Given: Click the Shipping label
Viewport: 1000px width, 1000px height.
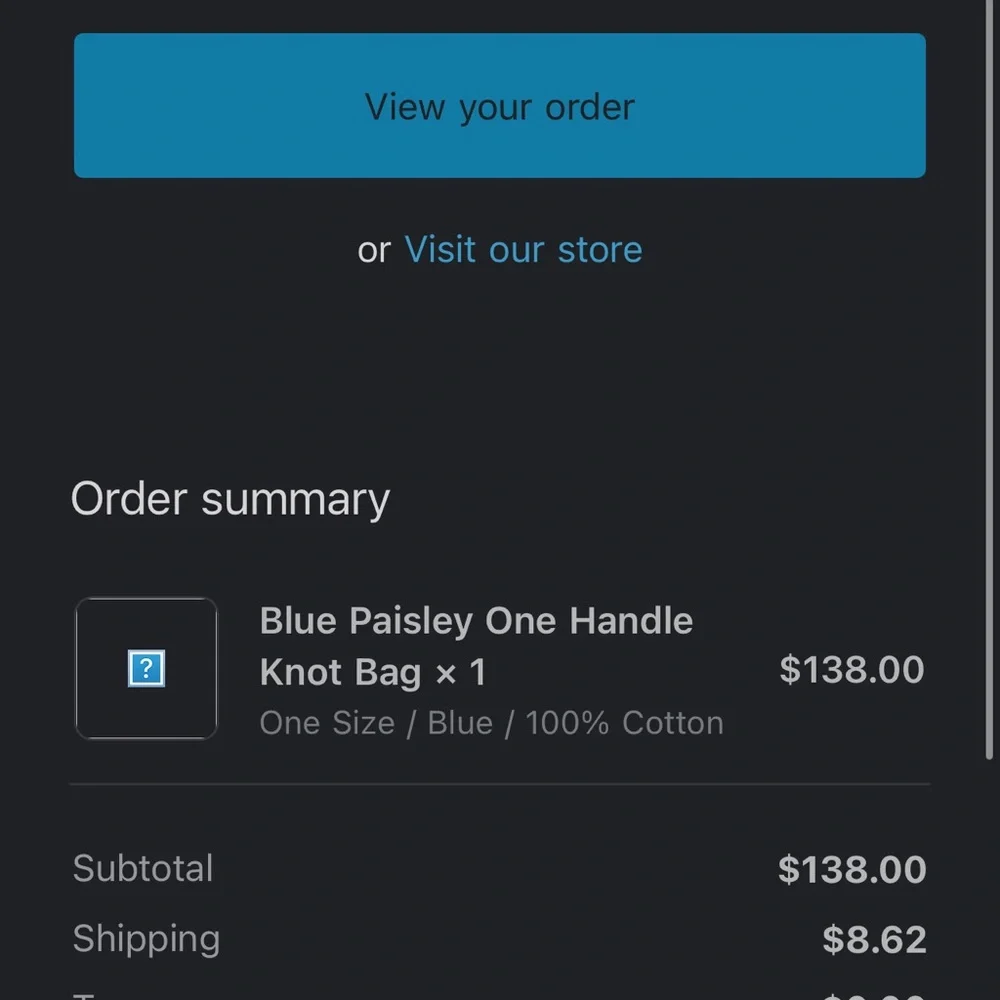Looking at the screenshot, I should click(146, 939).
